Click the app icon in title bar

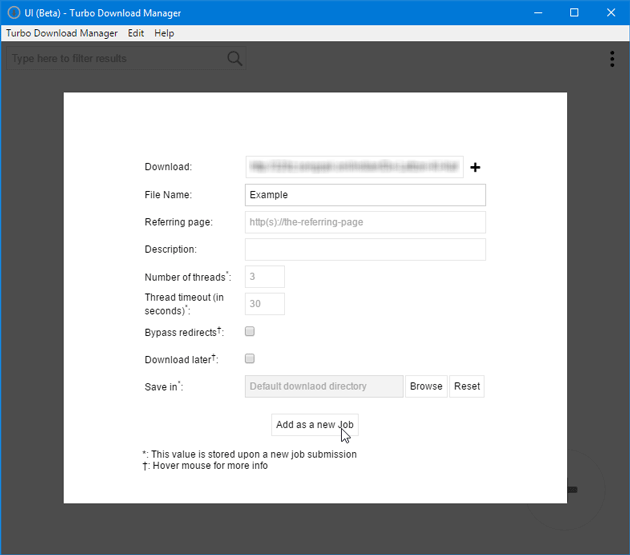coord(13,12)
